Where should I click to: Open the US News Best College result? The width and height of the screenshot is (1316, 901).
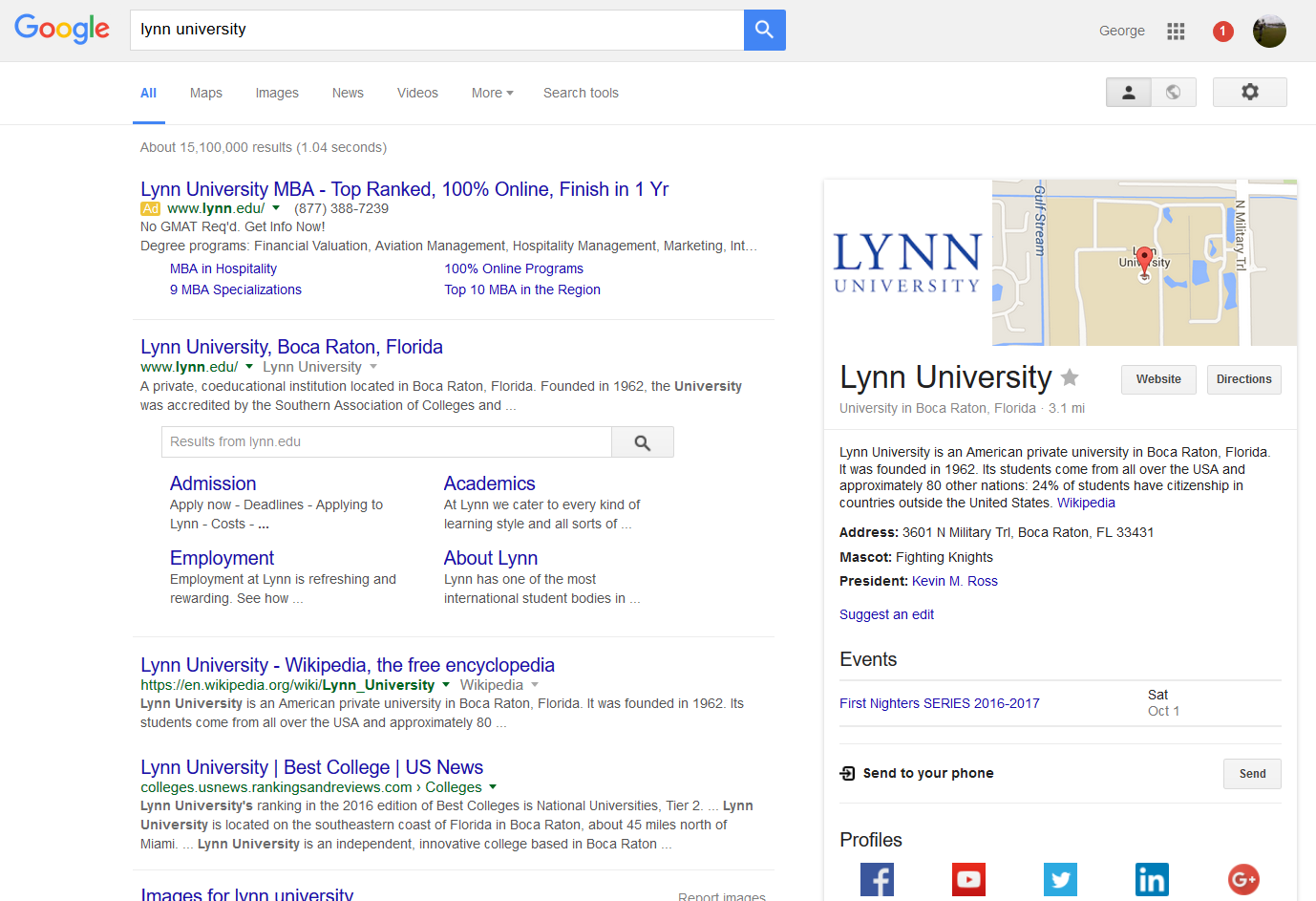tap(311, 767)
